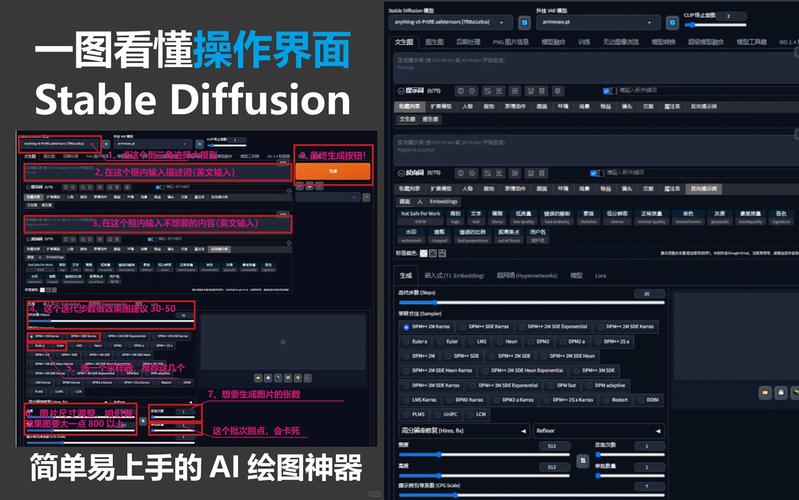This screenshot has width=799, height=500.
Task: Expand the Refiner section in right panel
Action: (598, 431)
